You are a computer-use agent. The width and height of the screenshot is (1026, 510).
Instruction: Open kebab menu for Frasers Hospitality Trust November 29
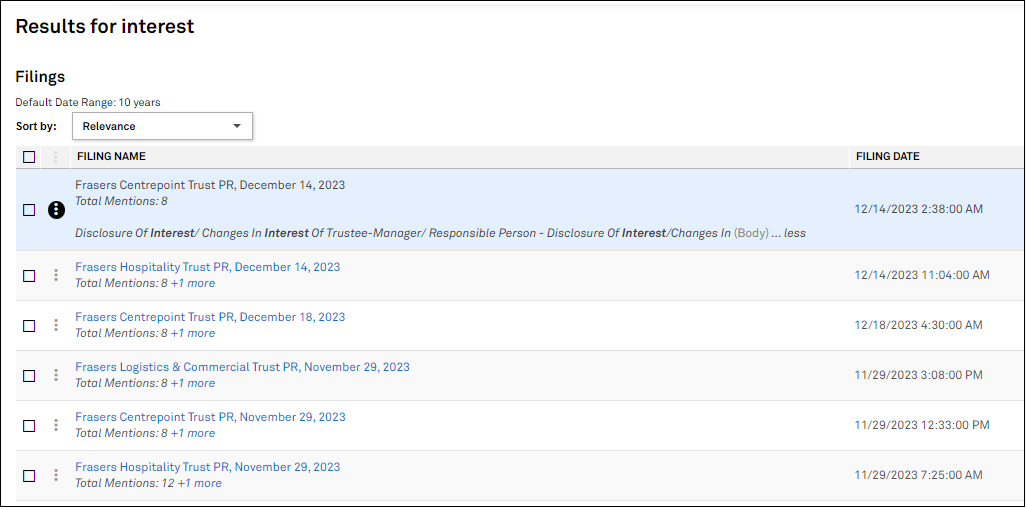tap(56, 475)
